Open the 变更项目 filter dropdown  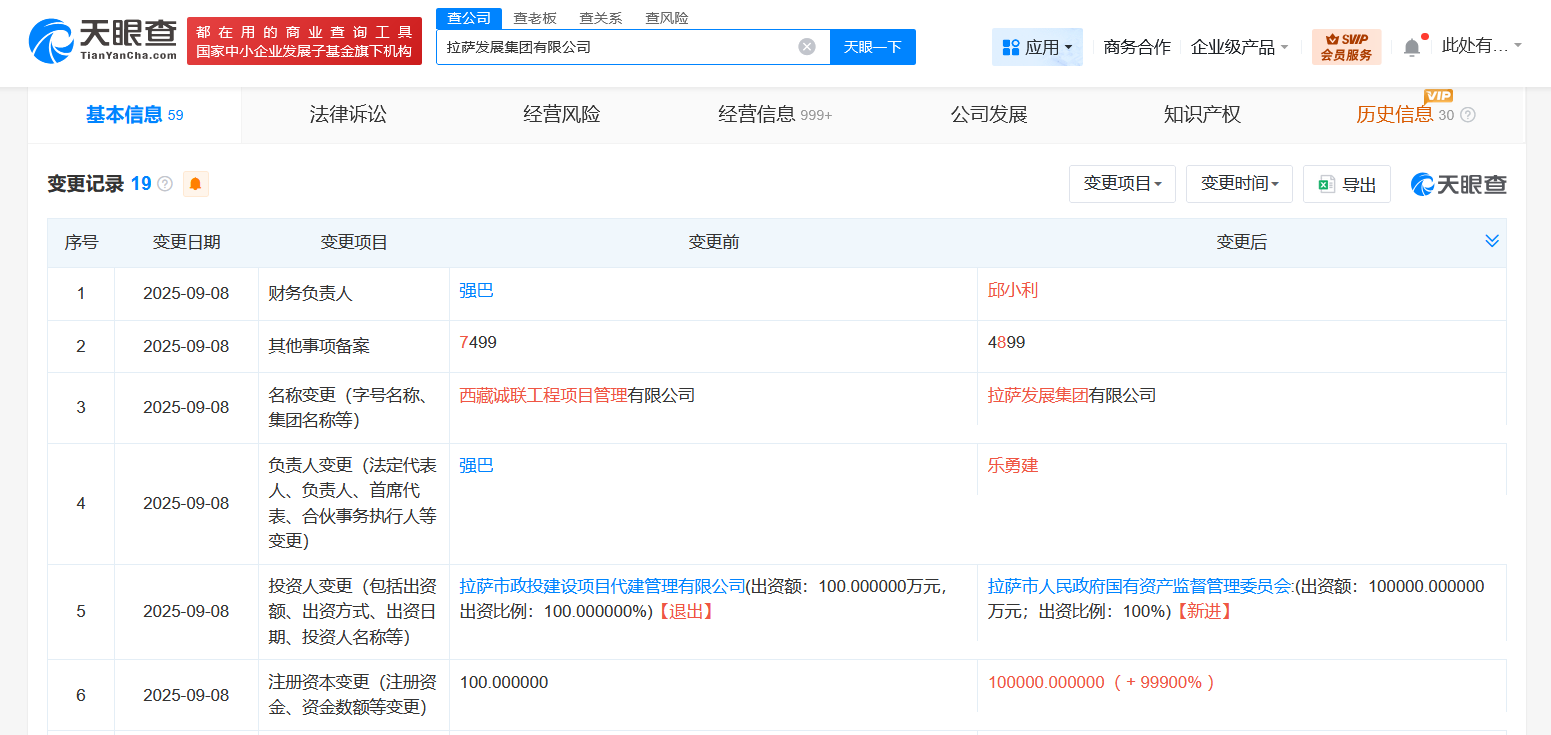point(1122,183)
